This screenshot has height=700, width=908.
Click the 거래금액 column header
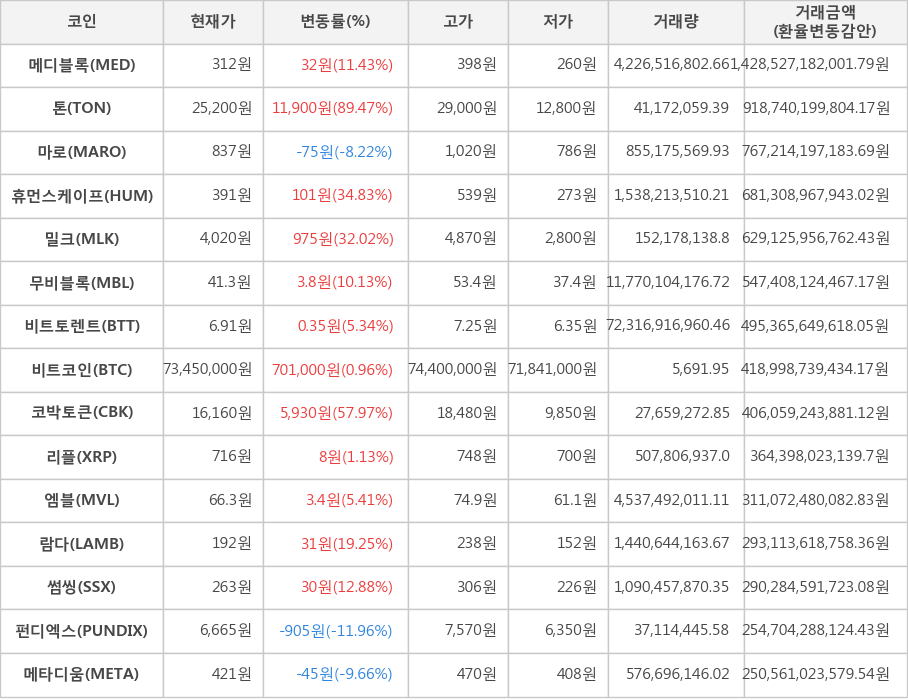click(x=825, y=22)
